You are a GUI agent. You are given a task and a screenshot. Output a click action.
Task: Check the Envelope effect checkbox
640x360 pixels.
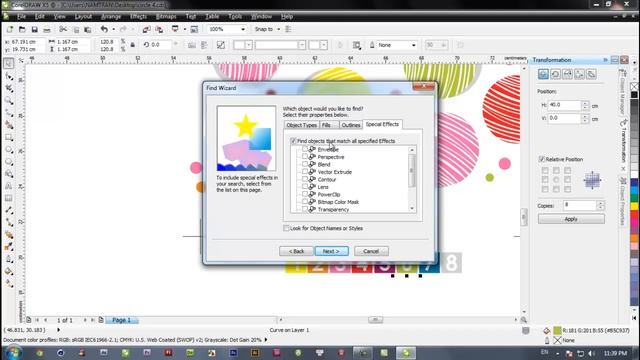tap(305, 149)
